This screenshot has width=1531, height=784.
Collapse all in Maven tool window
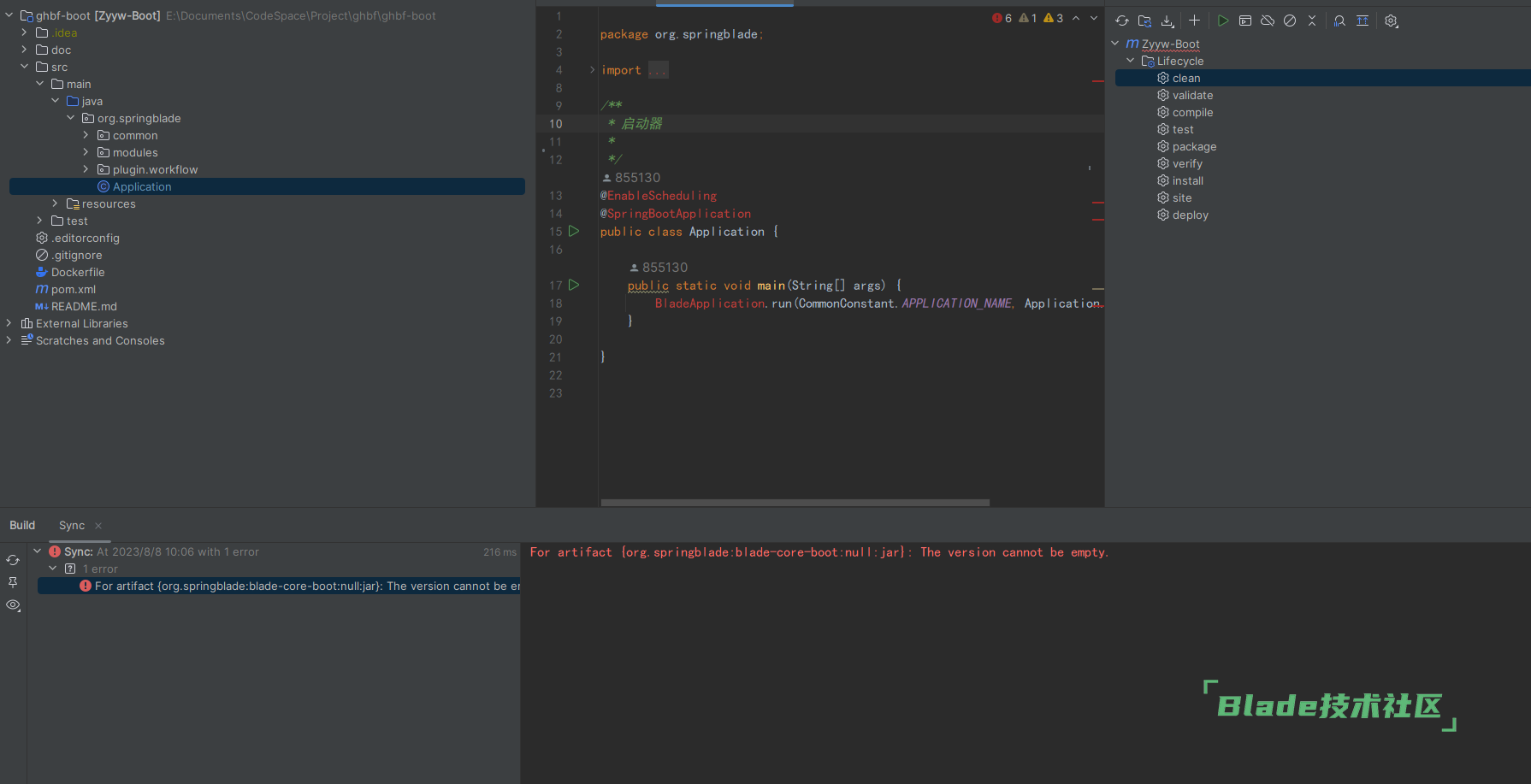(1312, 21)
